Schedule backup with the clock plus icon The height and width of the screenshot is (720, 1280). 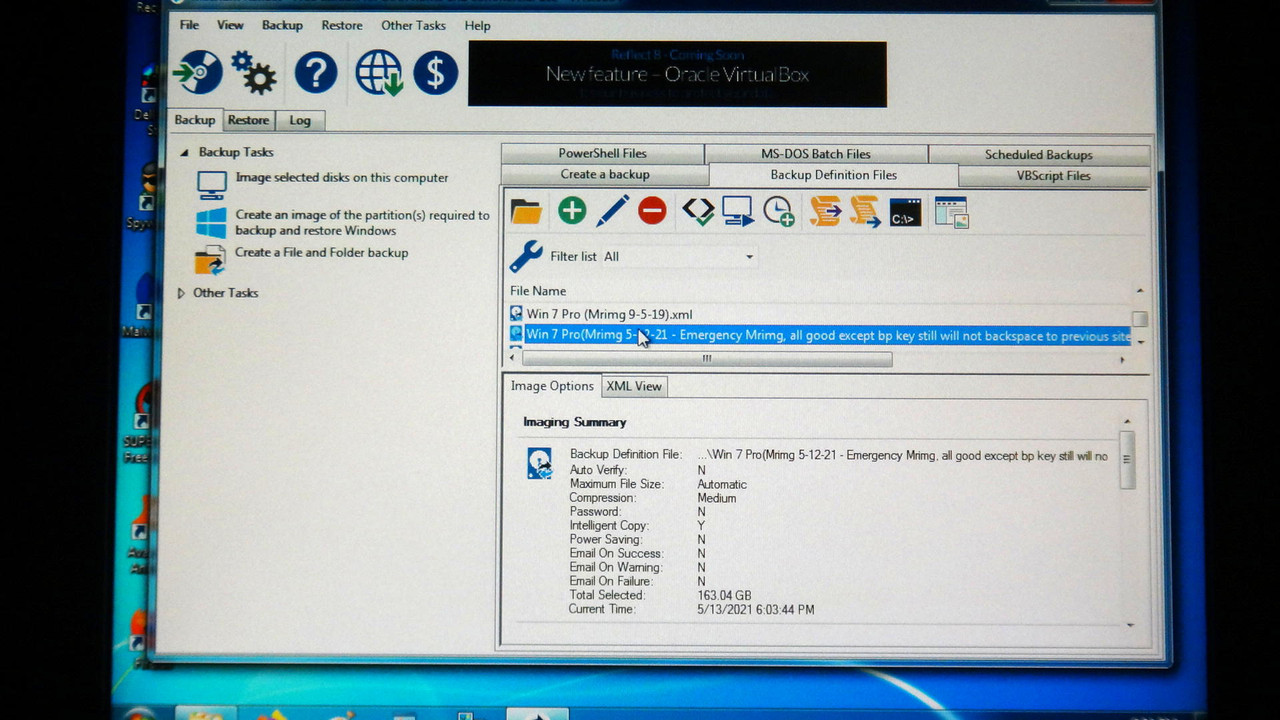click(x=779, y=211)
